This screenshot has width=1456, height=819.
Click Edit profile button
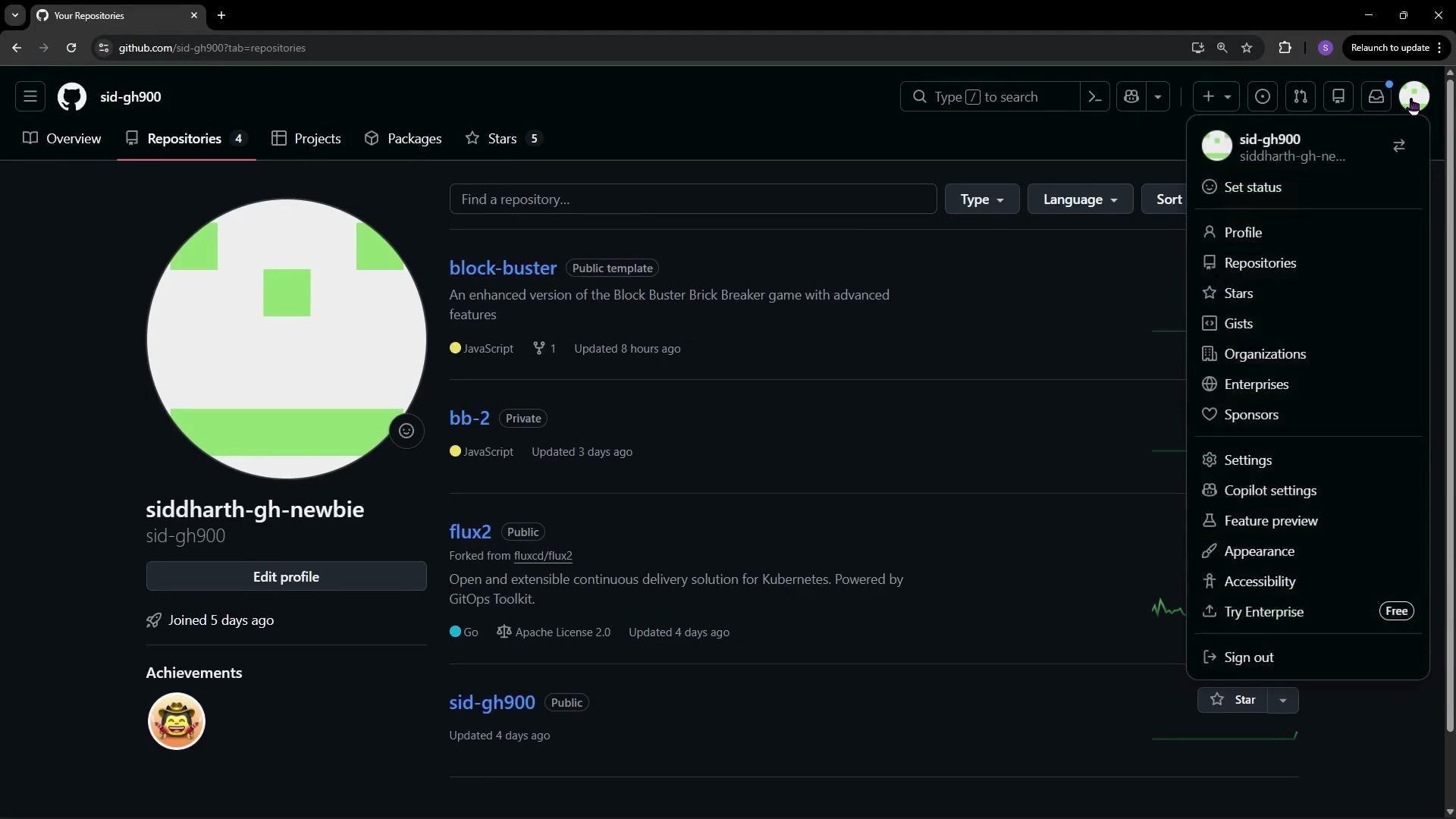point(286,576)
